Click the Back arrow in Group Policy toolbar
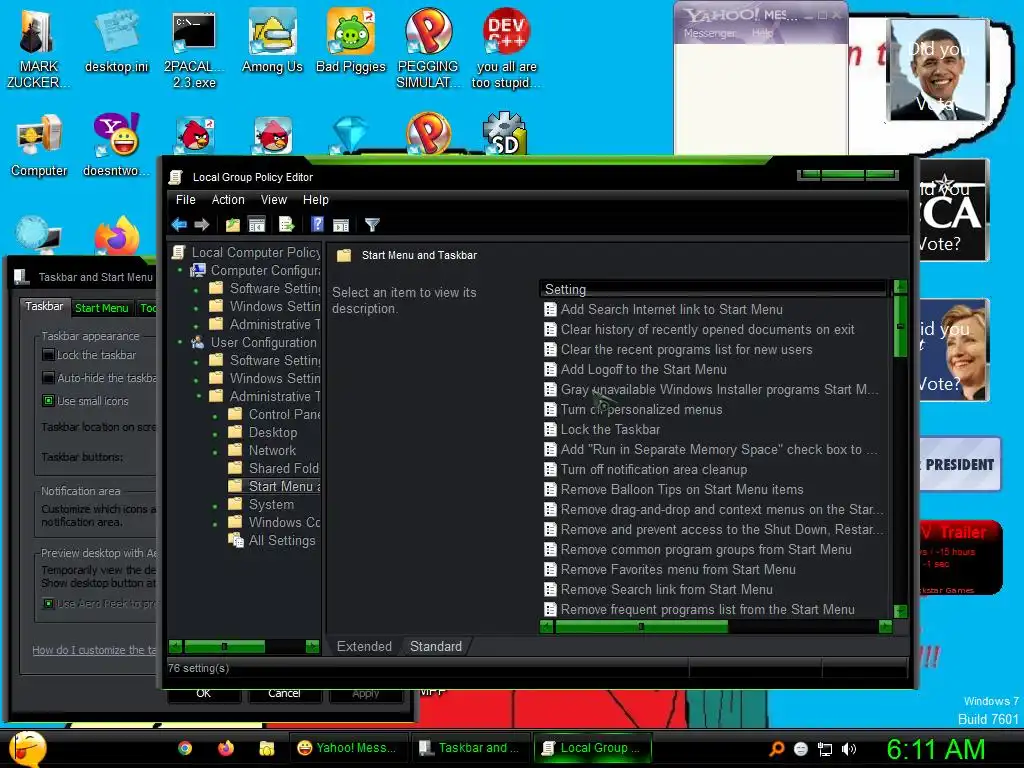 (179, 225)
